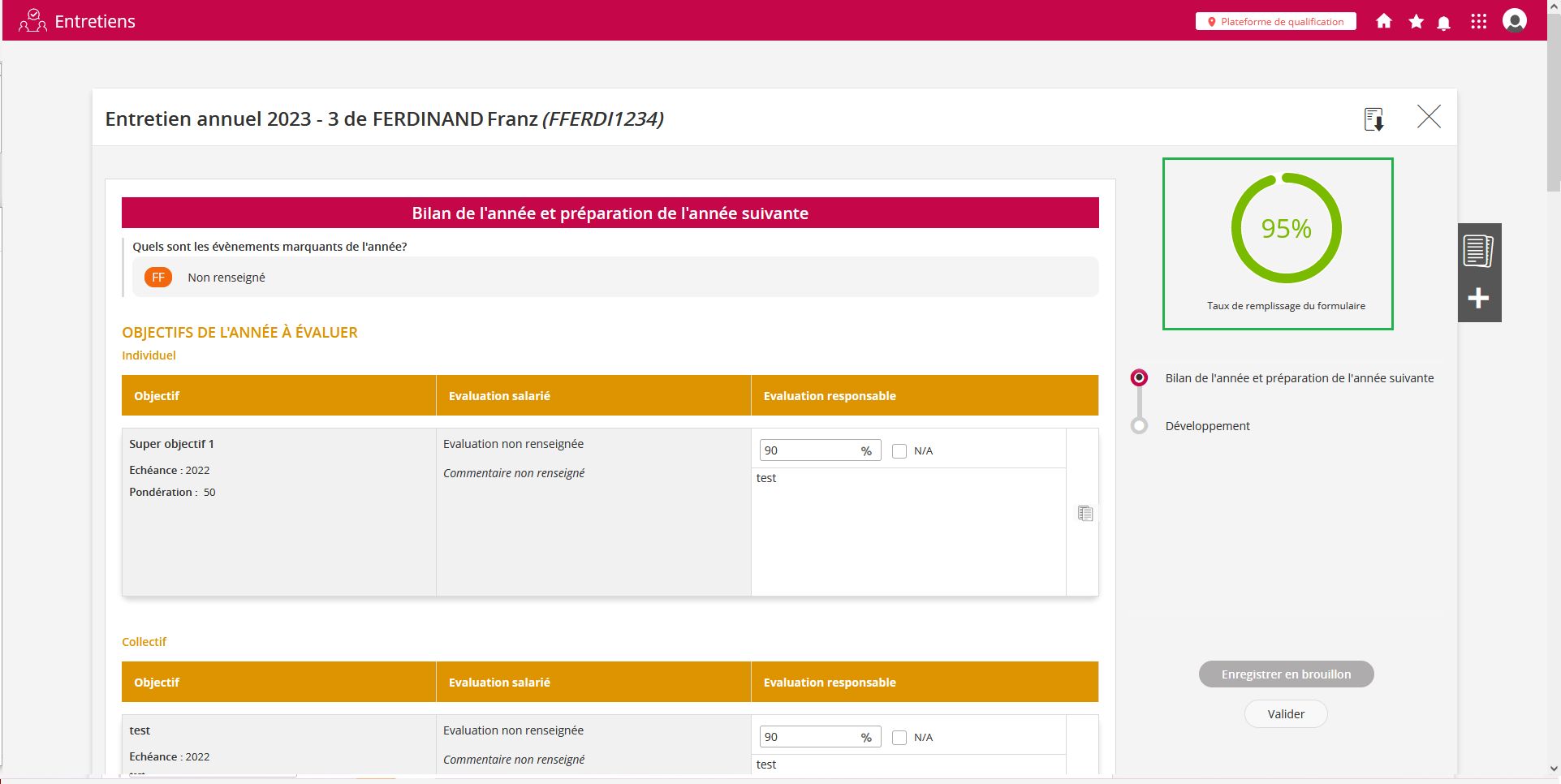Screen dimensions: 1561x784
Task: Click the Plateforme de qualification badge
Action: coord(1275,22)
